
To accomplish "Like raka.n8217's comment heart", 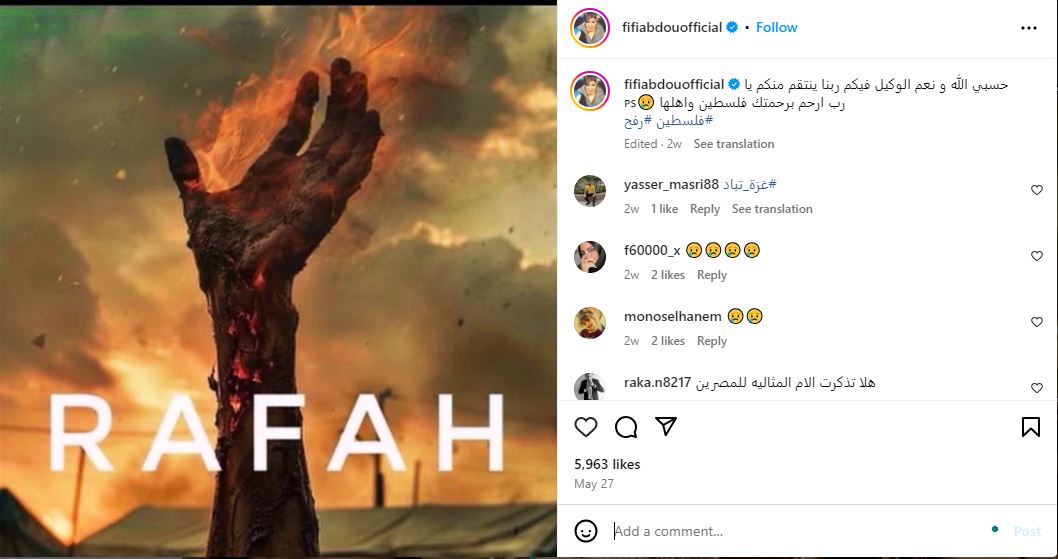I will 1036,388.
